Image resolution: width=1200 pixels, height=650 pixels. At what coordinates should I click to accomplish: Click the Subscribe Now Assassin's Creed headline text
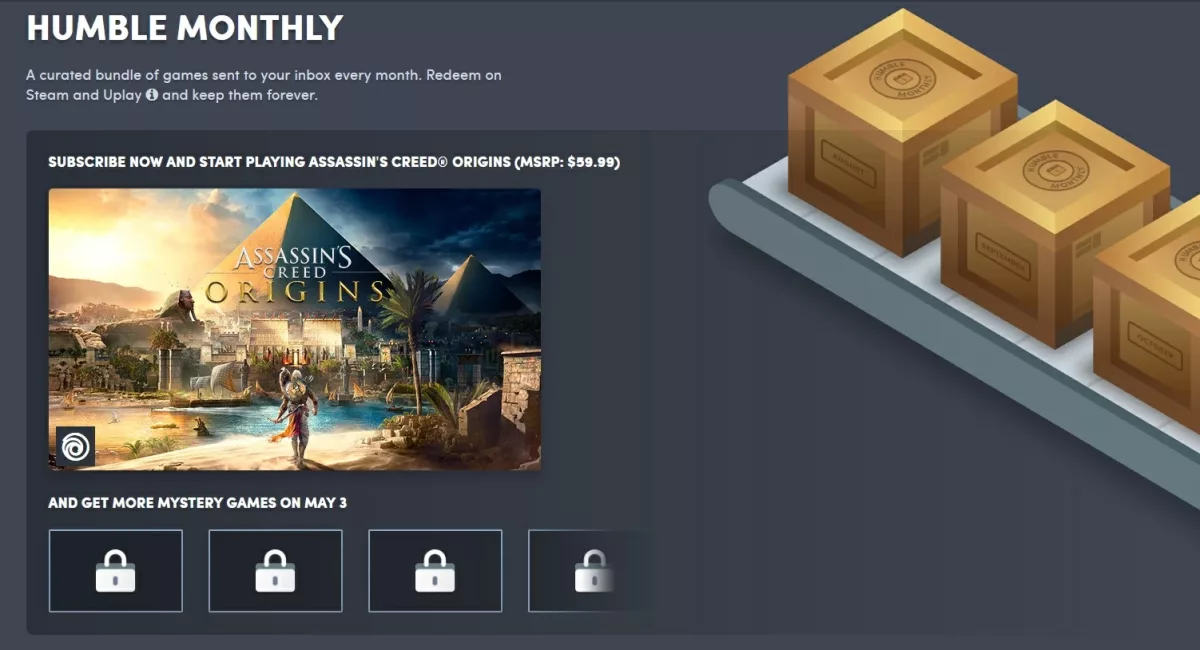334,161
